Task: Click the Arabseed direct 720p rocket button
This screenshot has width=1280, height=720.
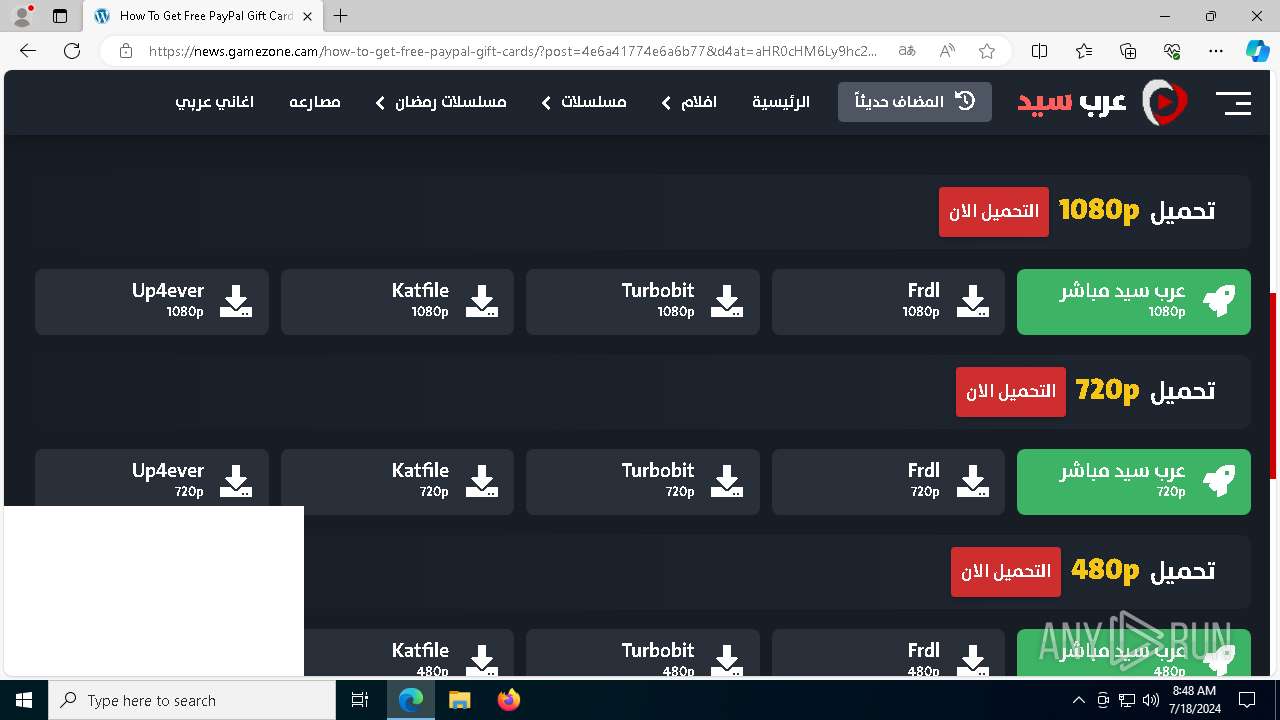Action: pyautogui.click(x=1133, y=481)
